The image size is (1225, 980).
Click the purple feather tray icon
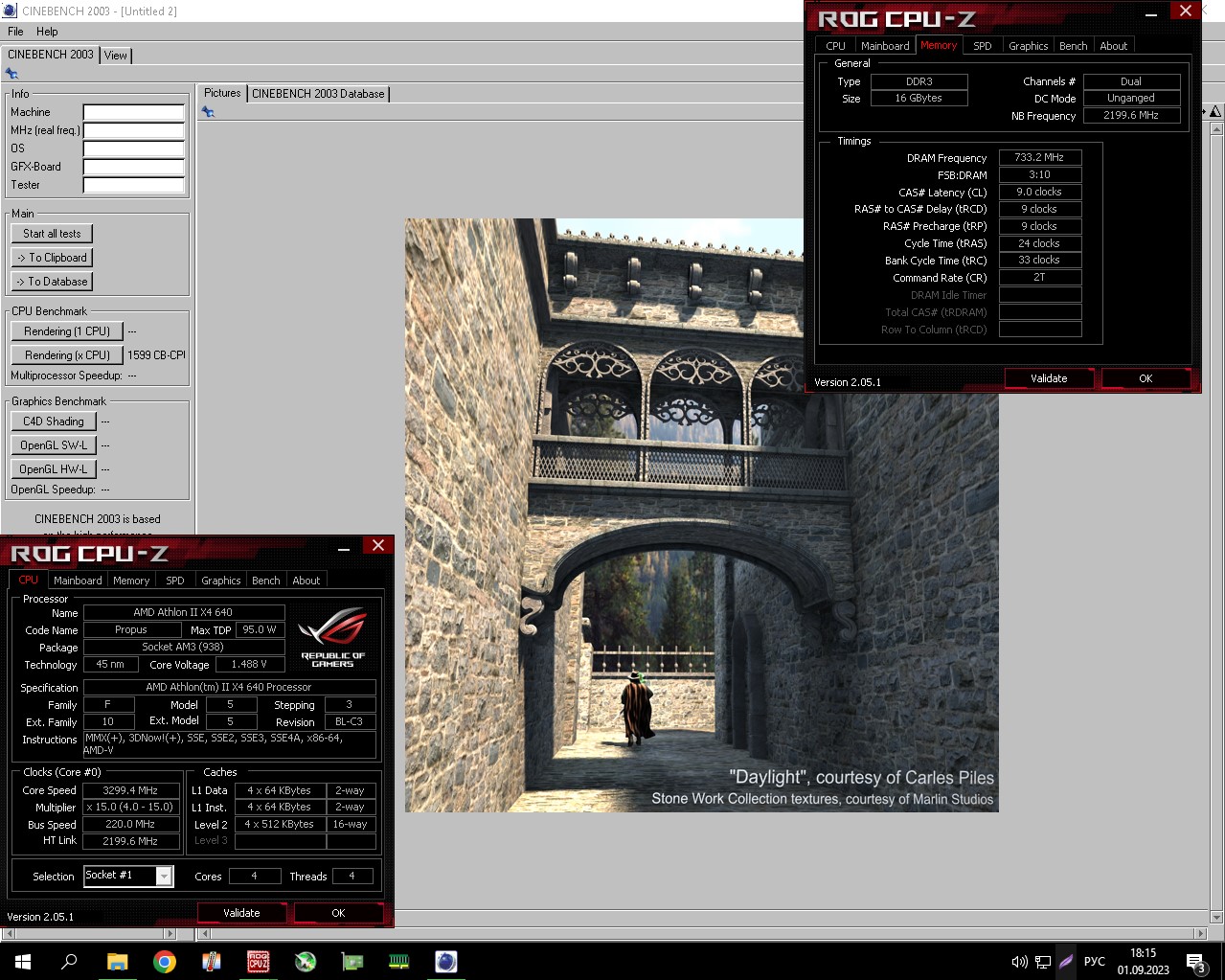pos(1066,962)
